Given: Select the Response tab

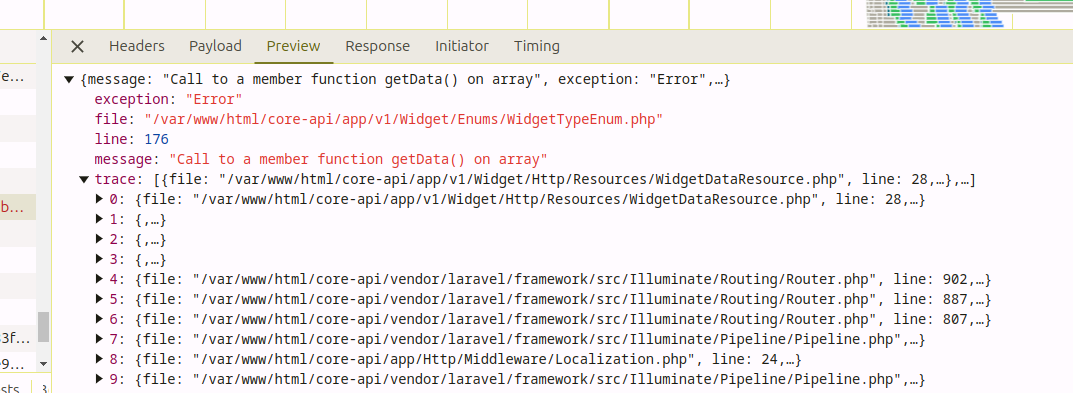Looking at the screenshot, I should click(x=378, y=46).
